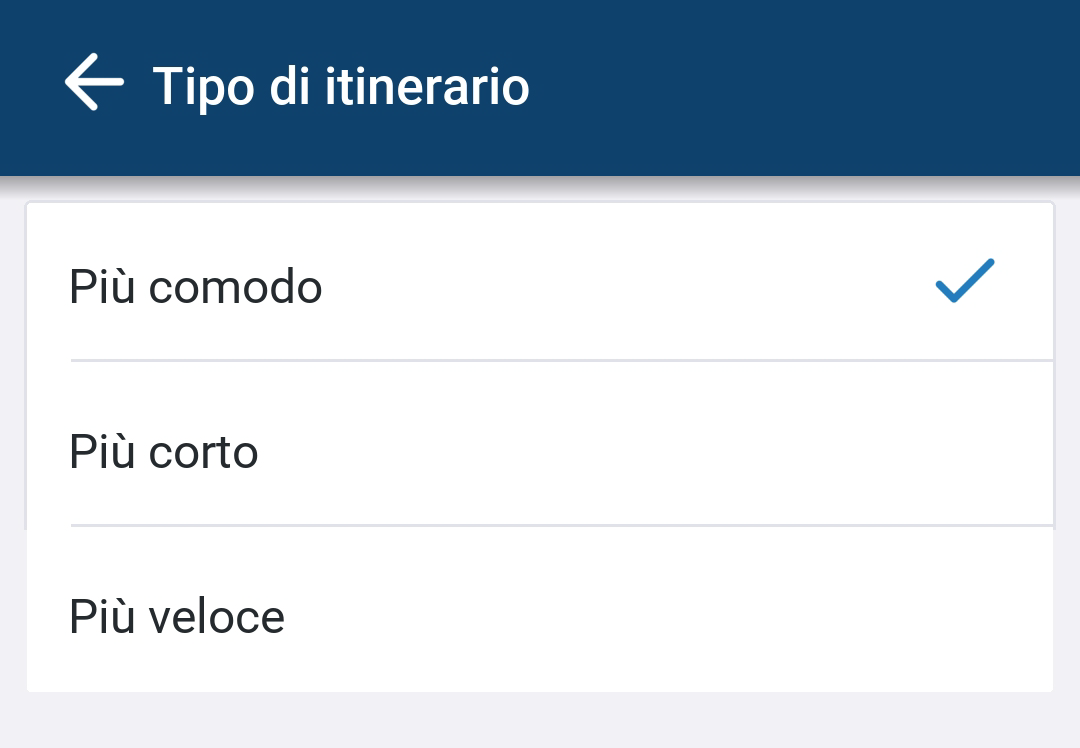Viewport: 1080px width, 748px height.
Task: Return to the previous screen via arrow
Action: pyautogui.click(x=94, y=83)
